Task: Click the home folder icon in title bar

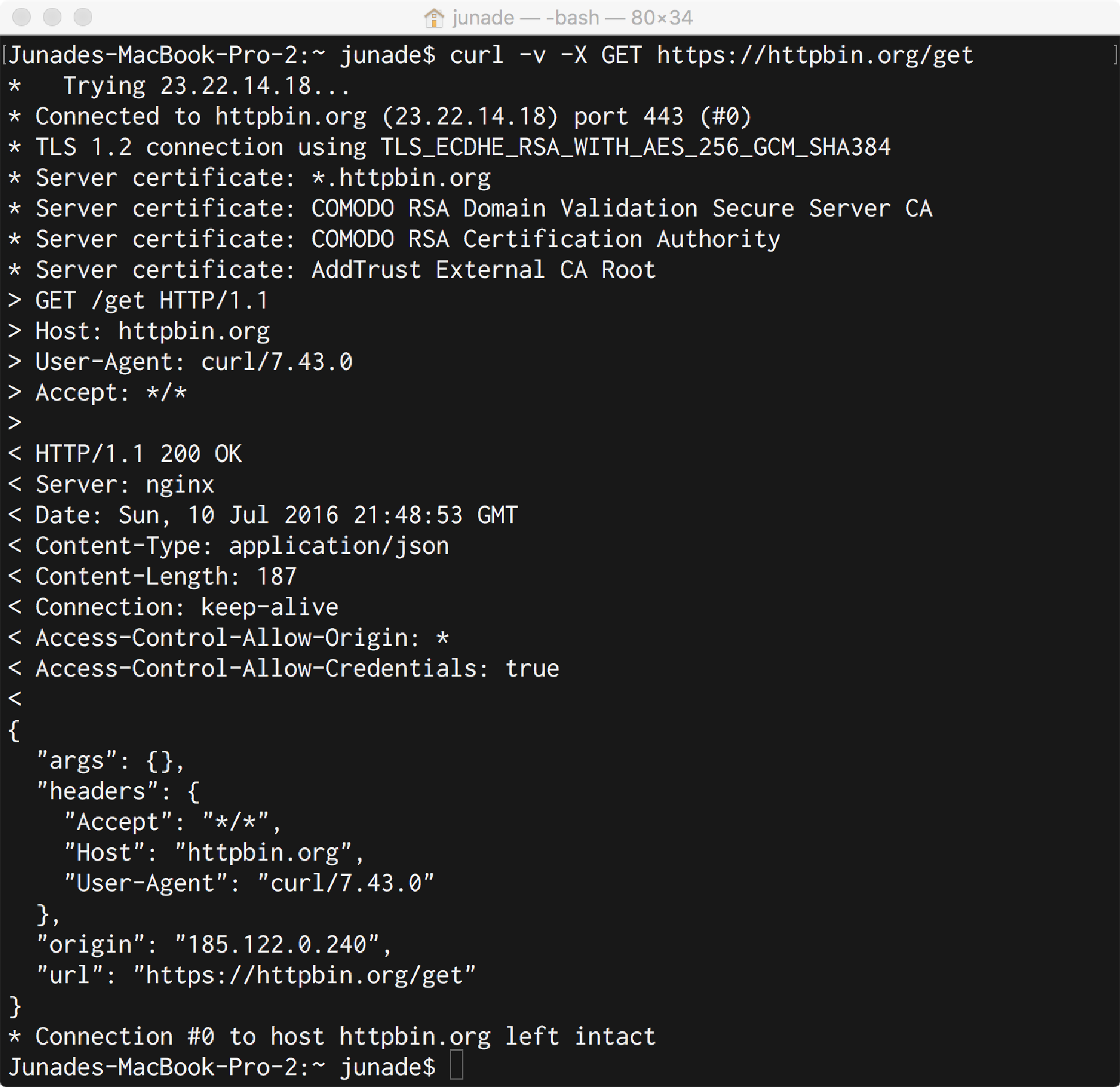Action: pyautogui.click(x=434, y=18)
